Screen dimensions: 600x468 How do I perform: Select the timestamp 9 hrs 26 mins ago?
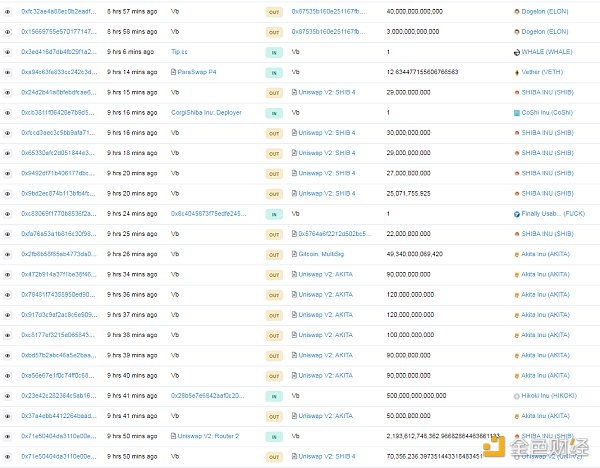click(x=132, y=254)
